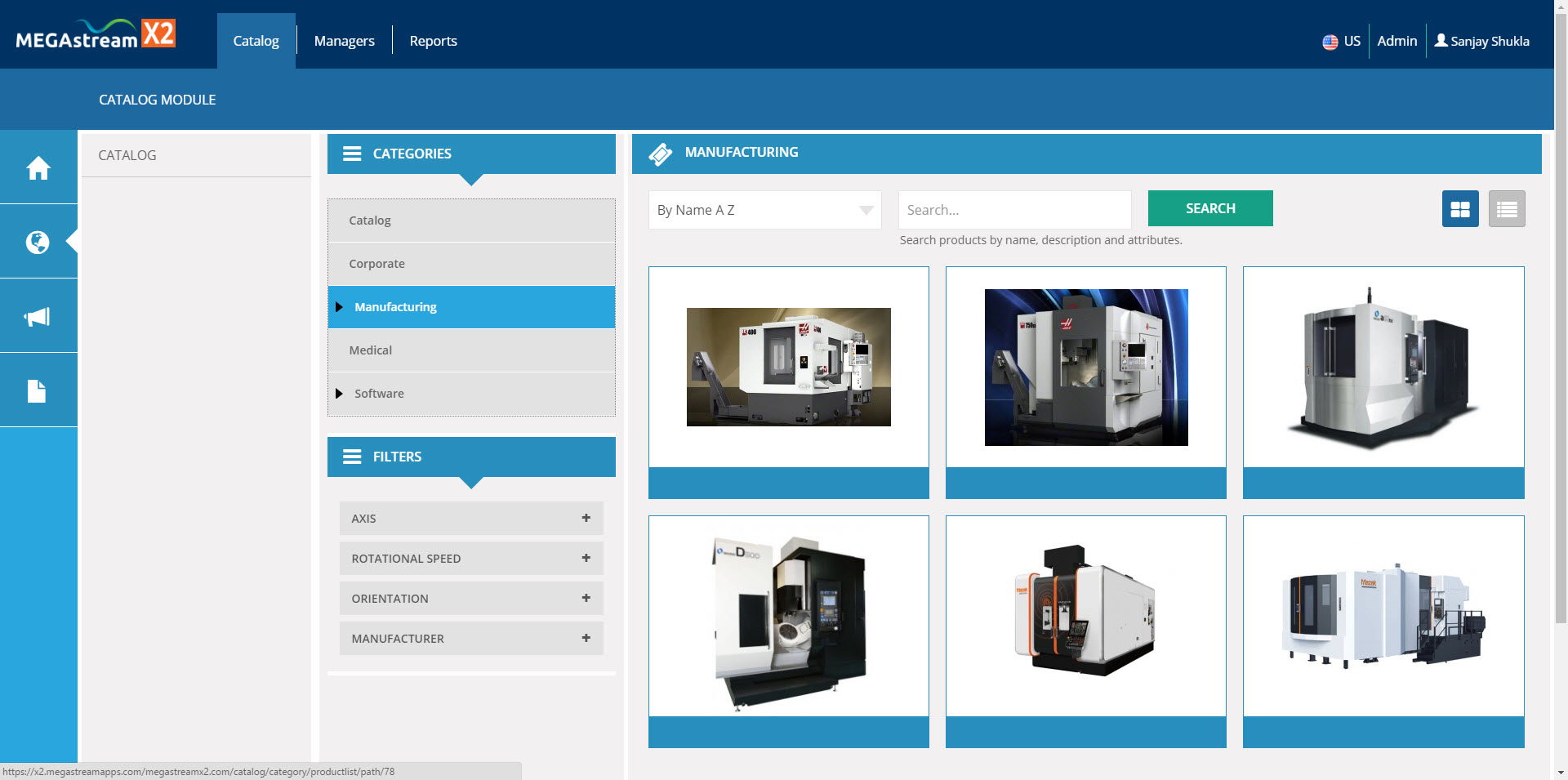Image resolution: width=1568 pixels, height=780 pixels.
Task: Click the MANUFACTURING section title
Action: [x=742, y=153]
